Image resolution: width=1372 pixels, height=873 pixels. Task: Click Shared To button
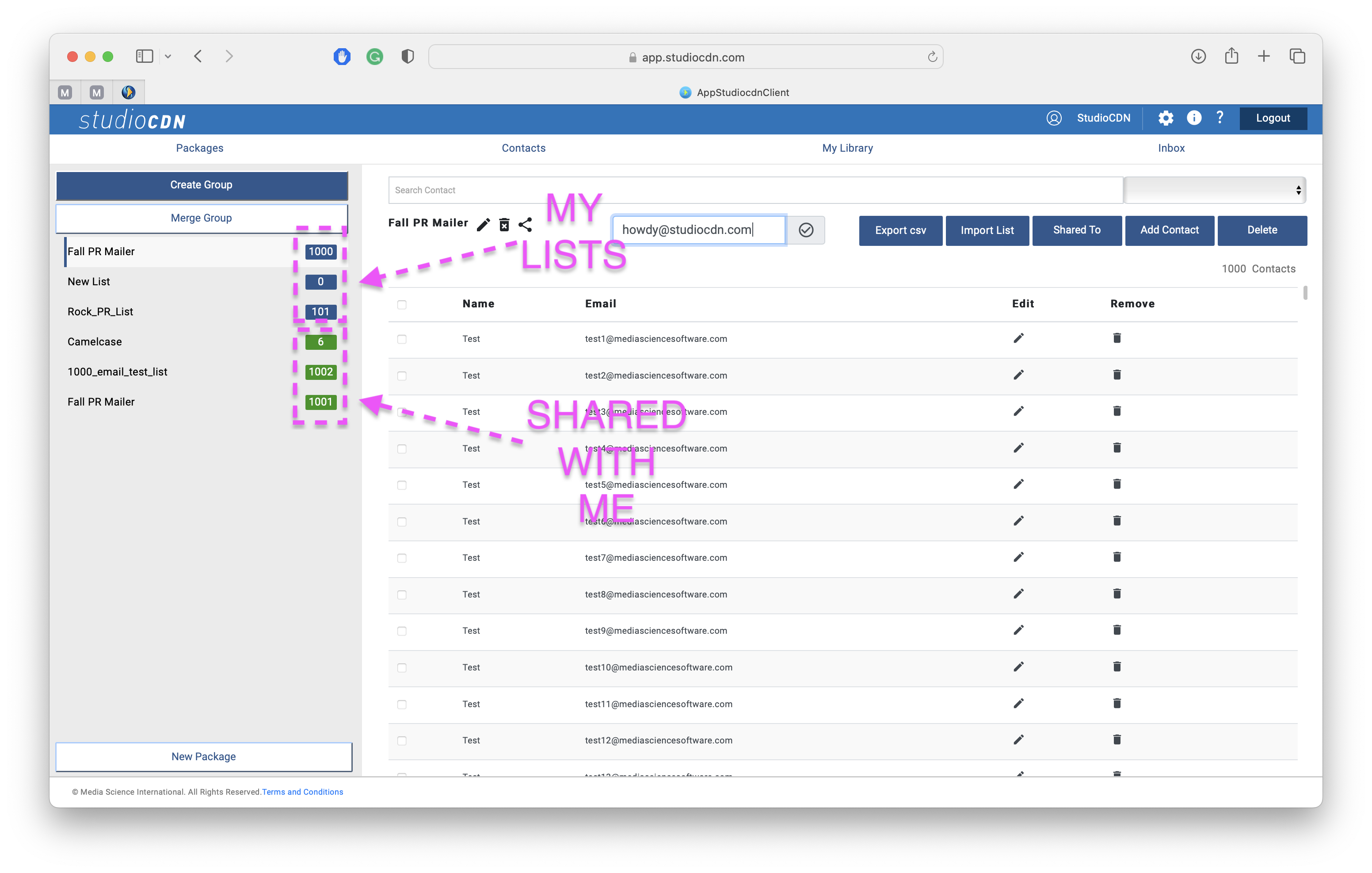tap(1076, 230)
